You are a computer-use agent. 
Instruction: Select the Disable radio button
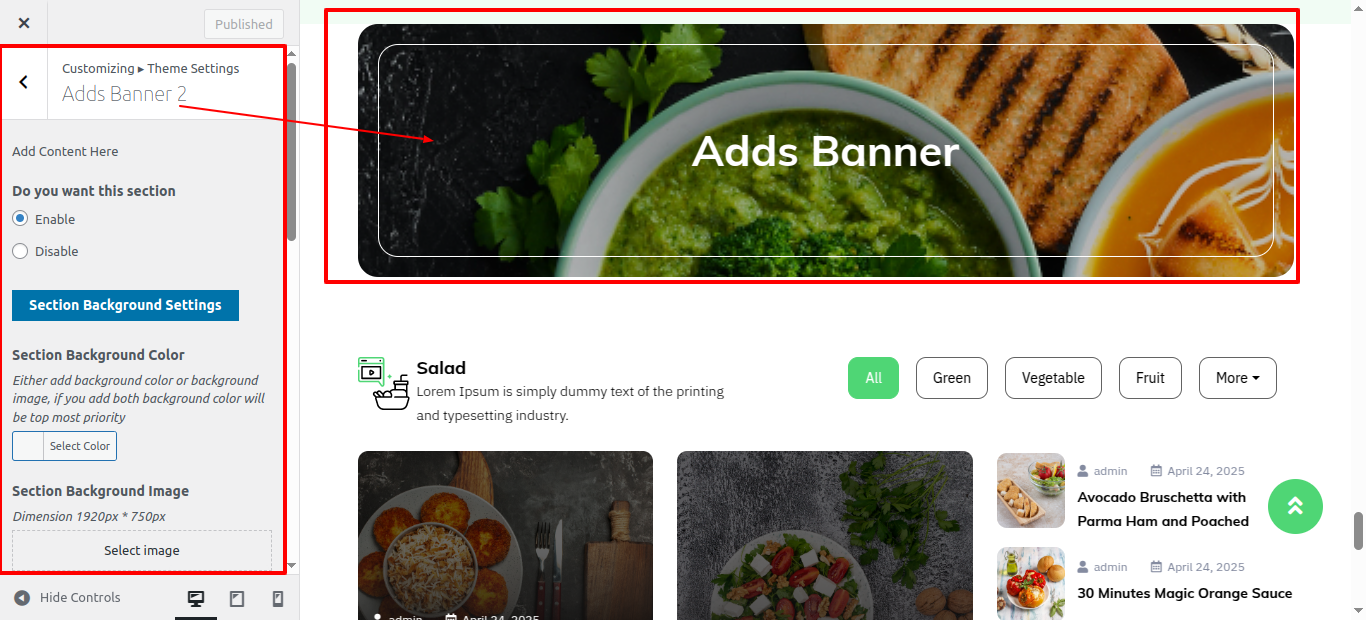[x=20, y=251]
